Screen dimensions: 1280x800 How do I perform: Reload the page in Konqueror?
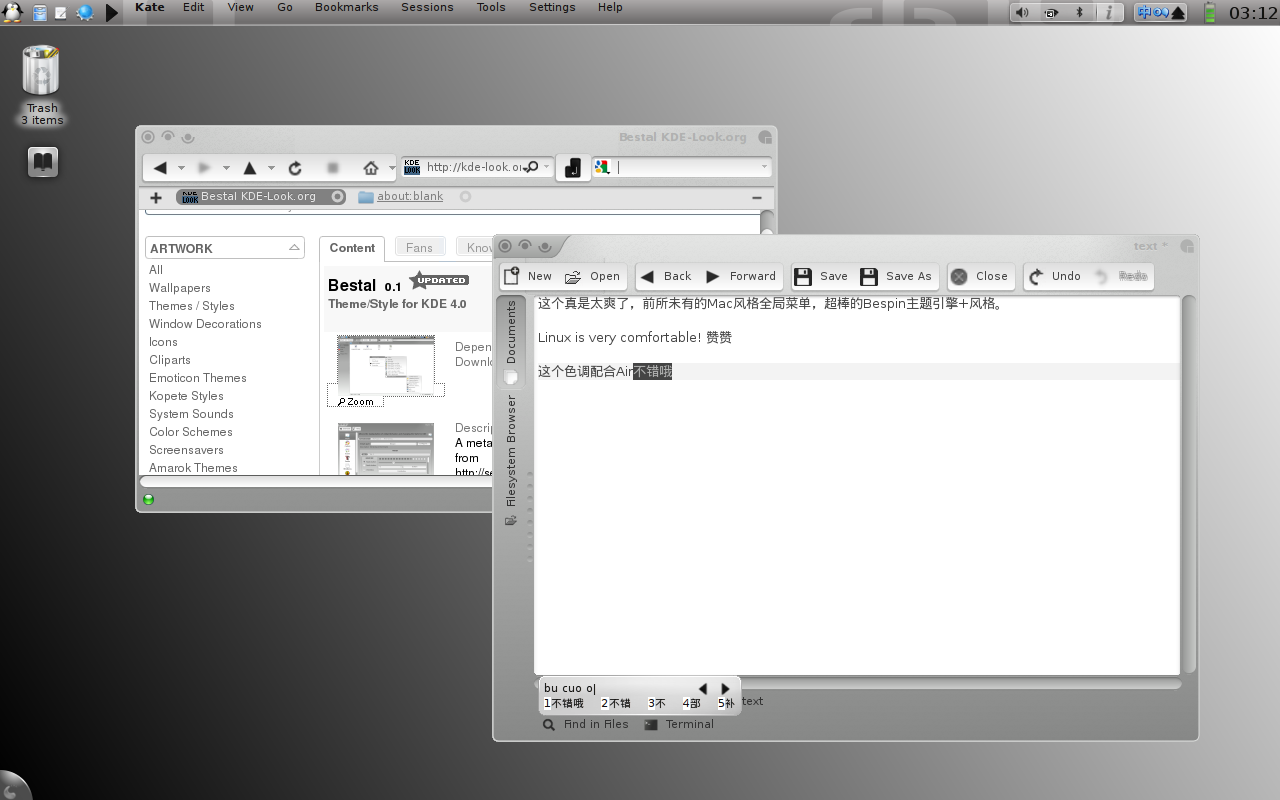(x=295, y=168)
